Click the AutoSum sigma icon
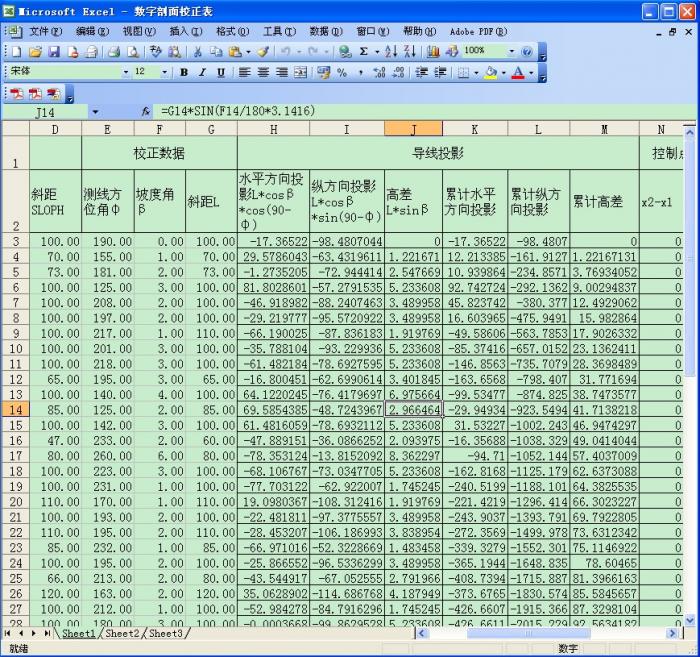 pyautogui.click(x=364, y=51)
